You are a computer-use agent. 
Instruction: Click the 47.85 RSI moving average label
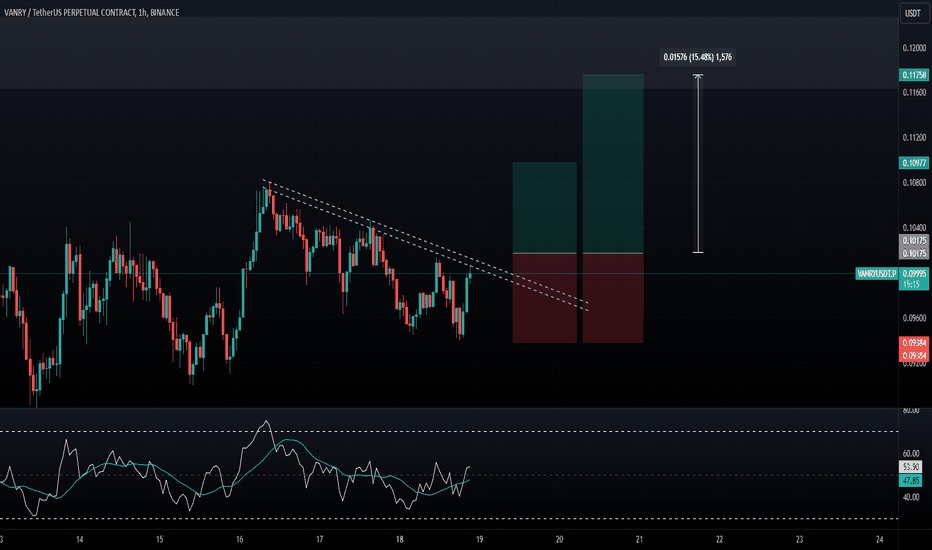911,480
